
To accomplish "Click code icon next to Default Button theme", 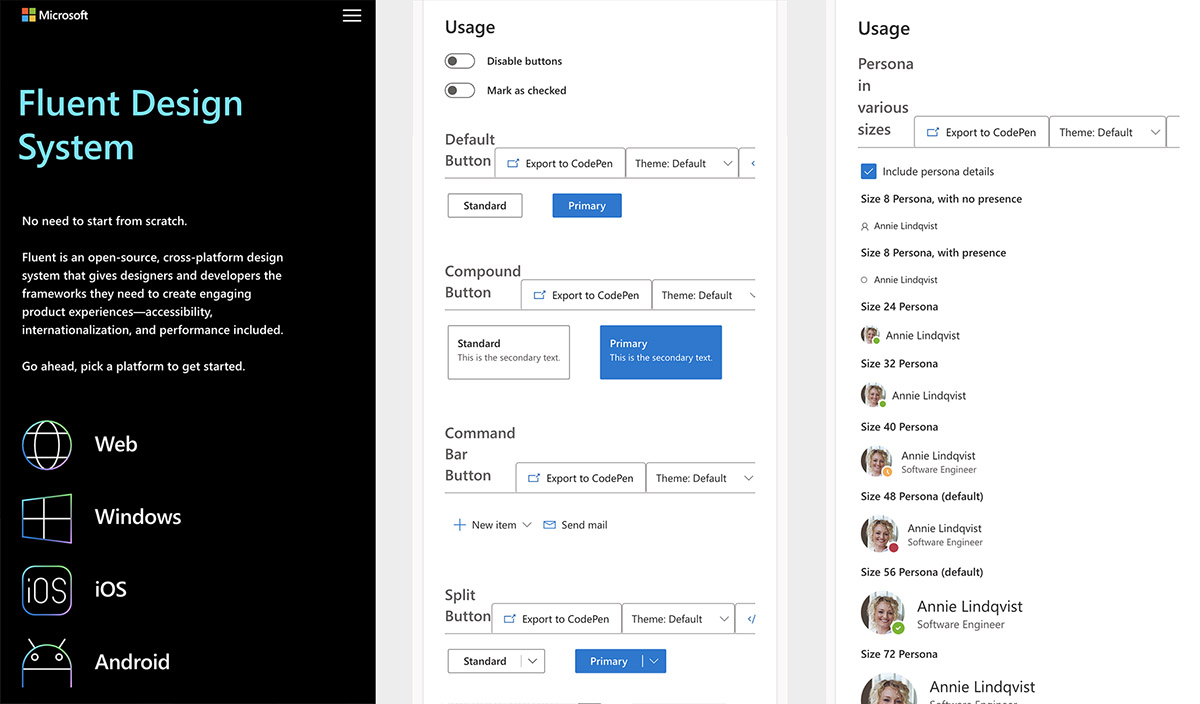I will [751, 163].
